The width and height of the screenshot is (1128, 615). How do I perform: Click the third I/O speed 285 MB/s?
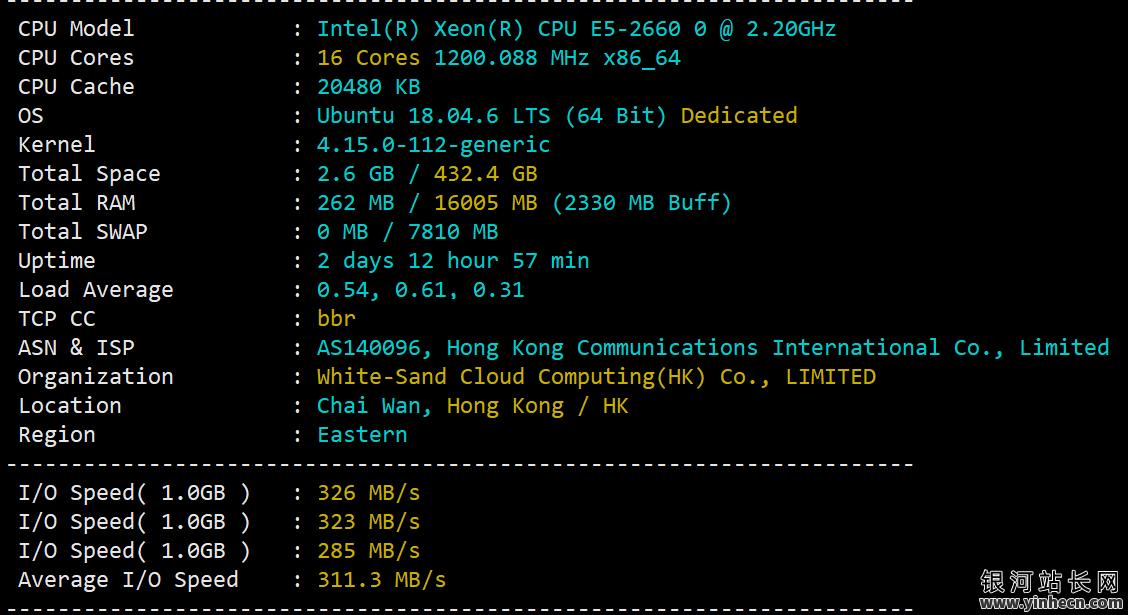click(x=368, y=551)
